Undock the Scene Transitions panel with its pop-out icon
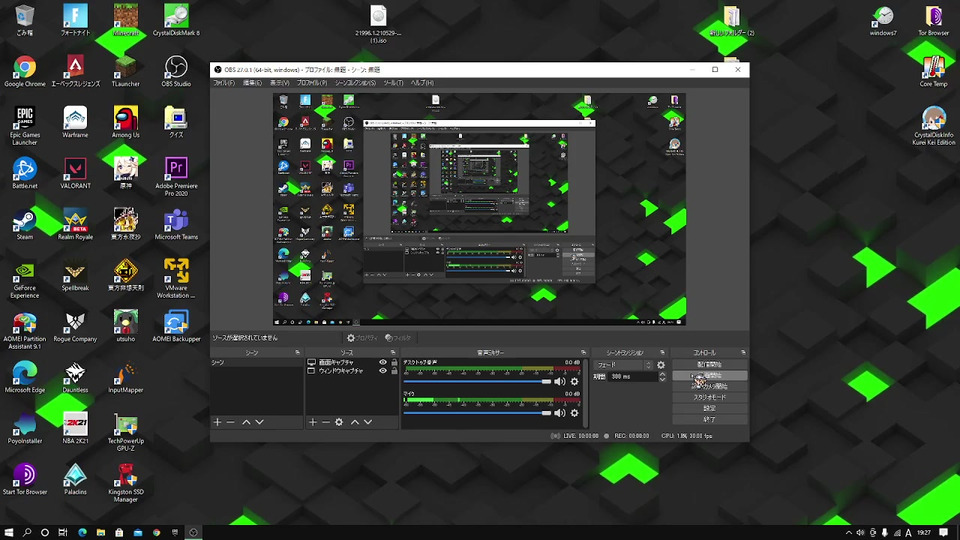The height and width of the screenshot is (540, 960). click(662, 353)
